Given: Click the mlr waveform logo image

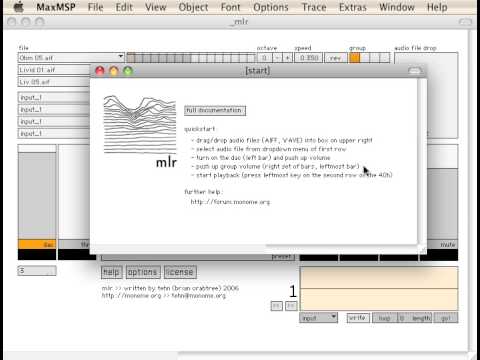Looking at the screenshot, I should pyautogui.click(x=140, y=124).
